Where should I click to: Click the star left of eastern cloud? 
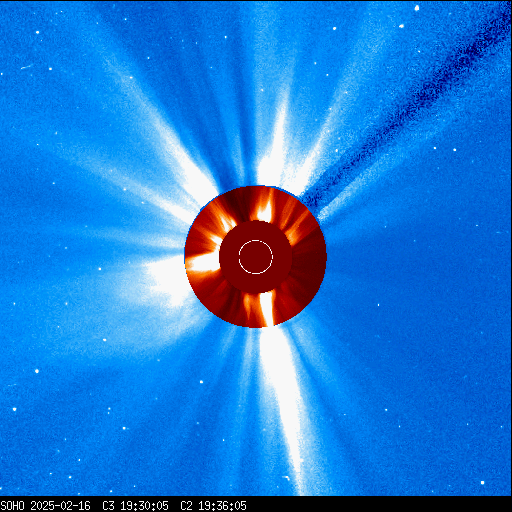click(100, 269)
